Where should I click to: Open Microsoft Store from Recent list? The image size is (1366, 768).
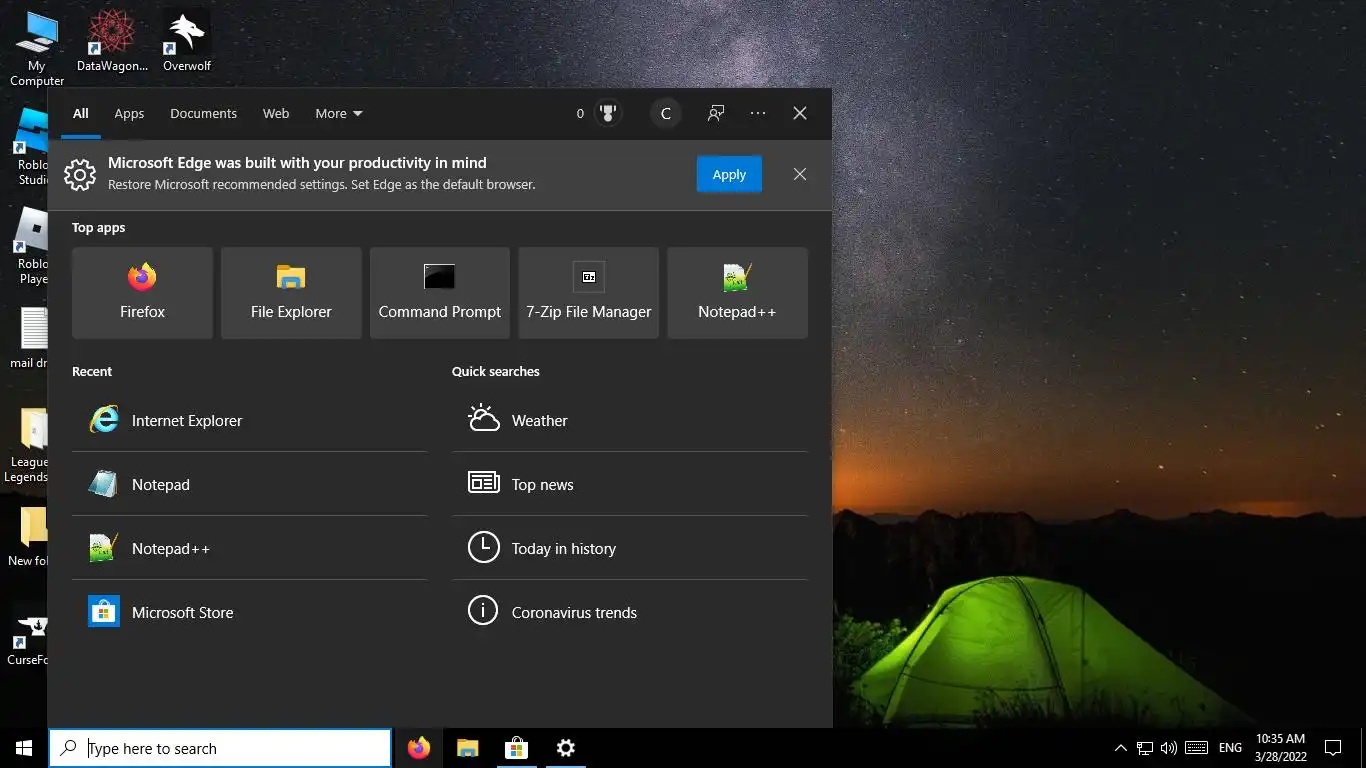249,612
